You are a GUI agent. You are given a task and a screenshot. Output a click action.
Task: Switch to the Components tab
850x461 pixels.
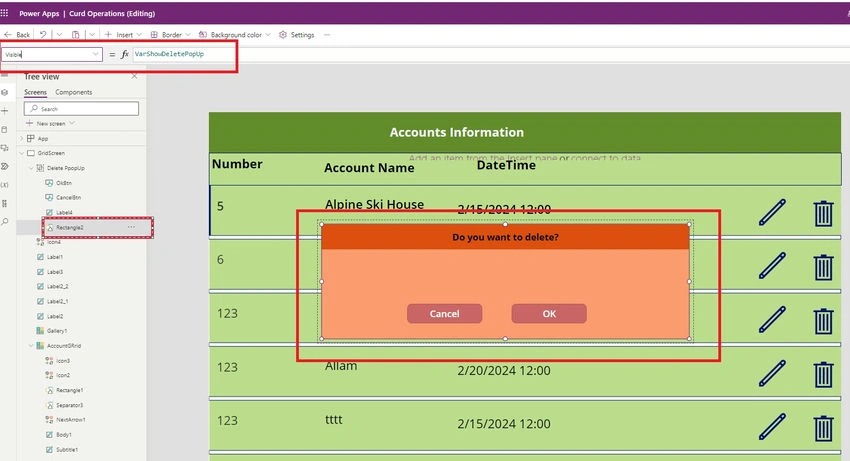tap(74, 92)
